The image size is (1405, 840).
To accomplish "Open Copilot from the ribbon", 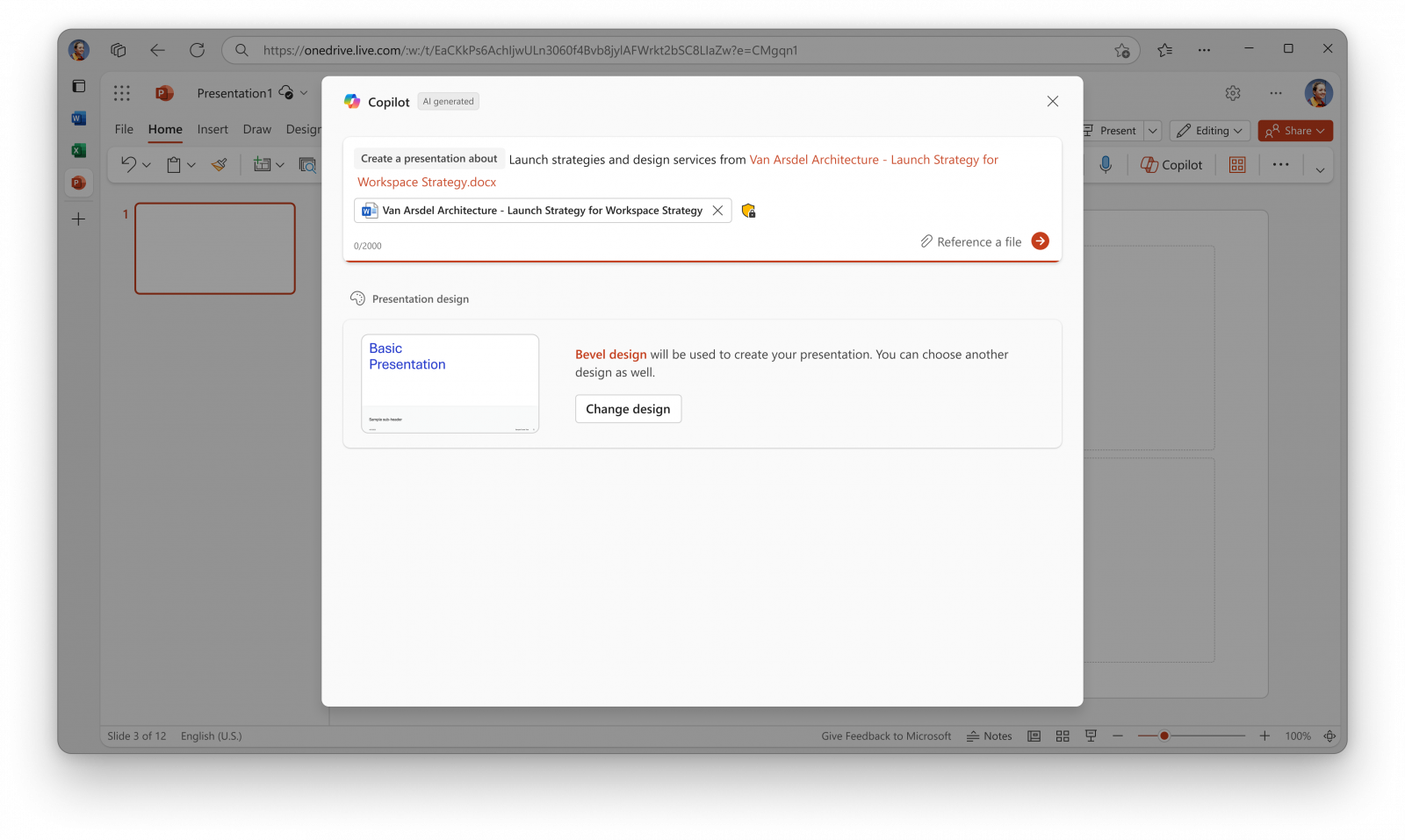I will coord(1171,164).
